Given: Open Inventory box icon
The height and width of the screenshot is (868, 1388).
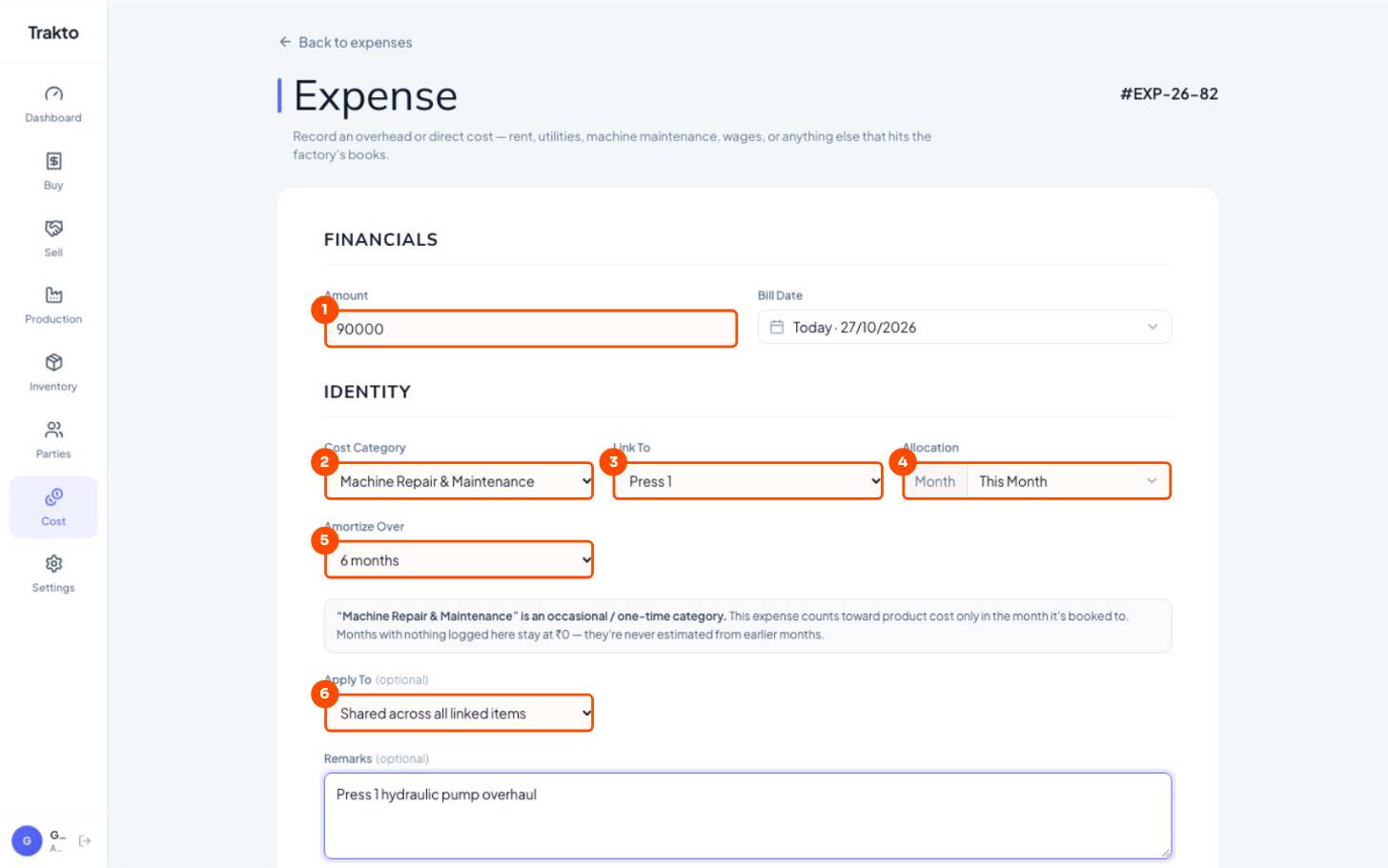Looking at the screenshot, I should (53, 363).
